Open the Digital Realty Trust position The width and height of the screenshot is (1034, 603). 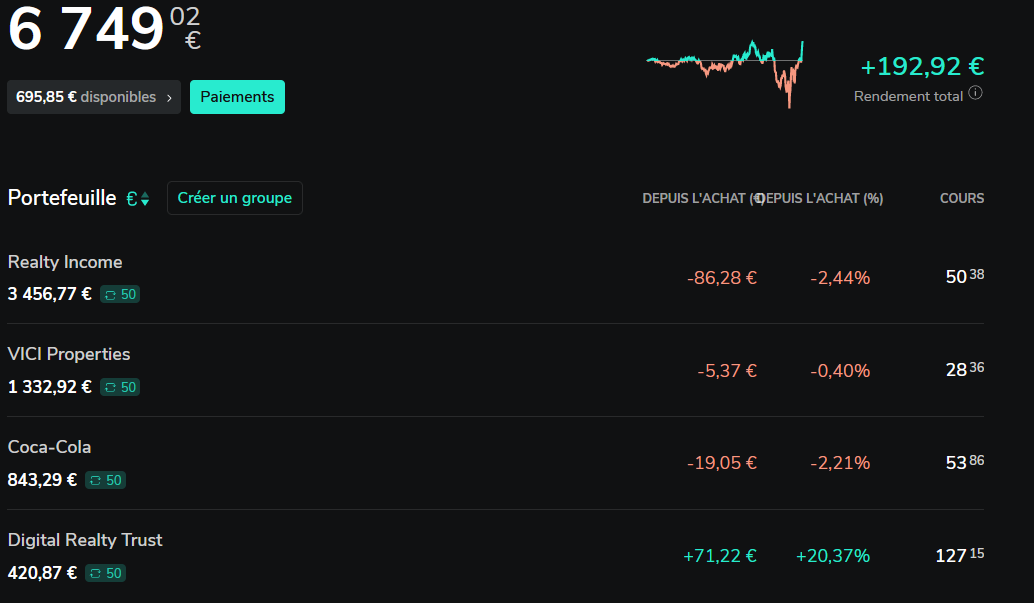click(x=495, y=556)
